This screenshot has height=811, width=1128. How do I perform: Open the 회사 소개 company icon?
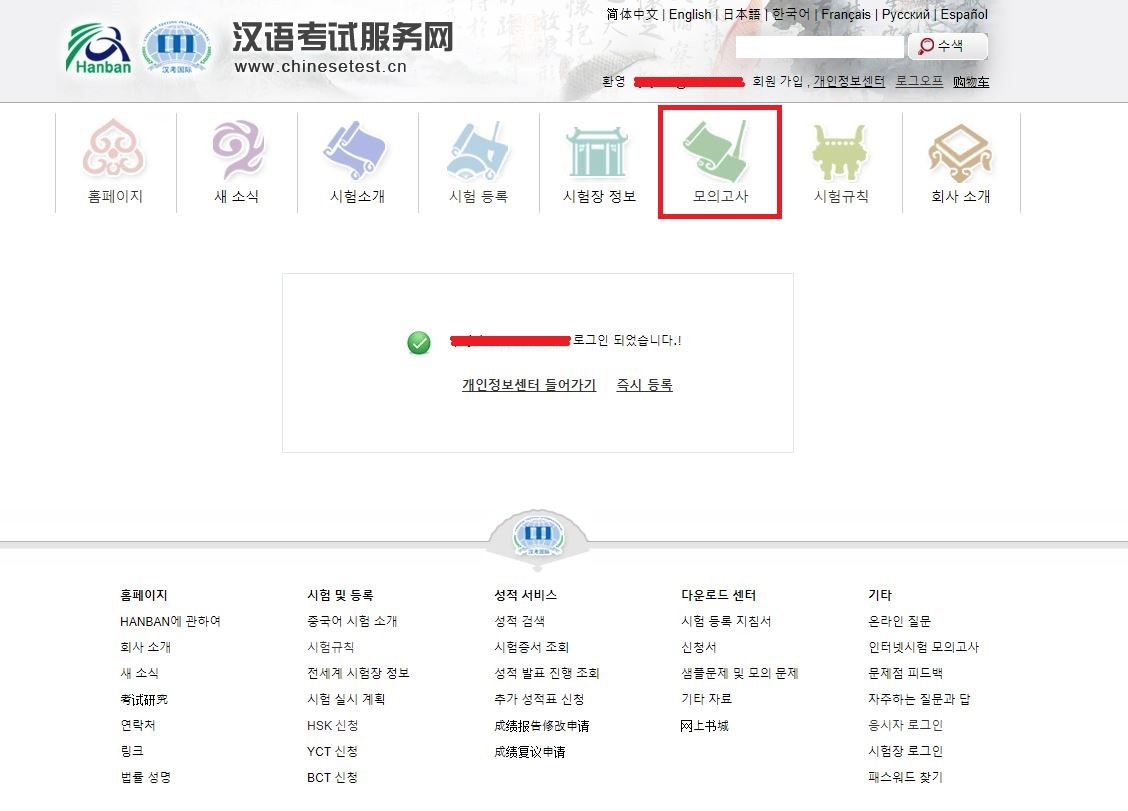[960, 151]
